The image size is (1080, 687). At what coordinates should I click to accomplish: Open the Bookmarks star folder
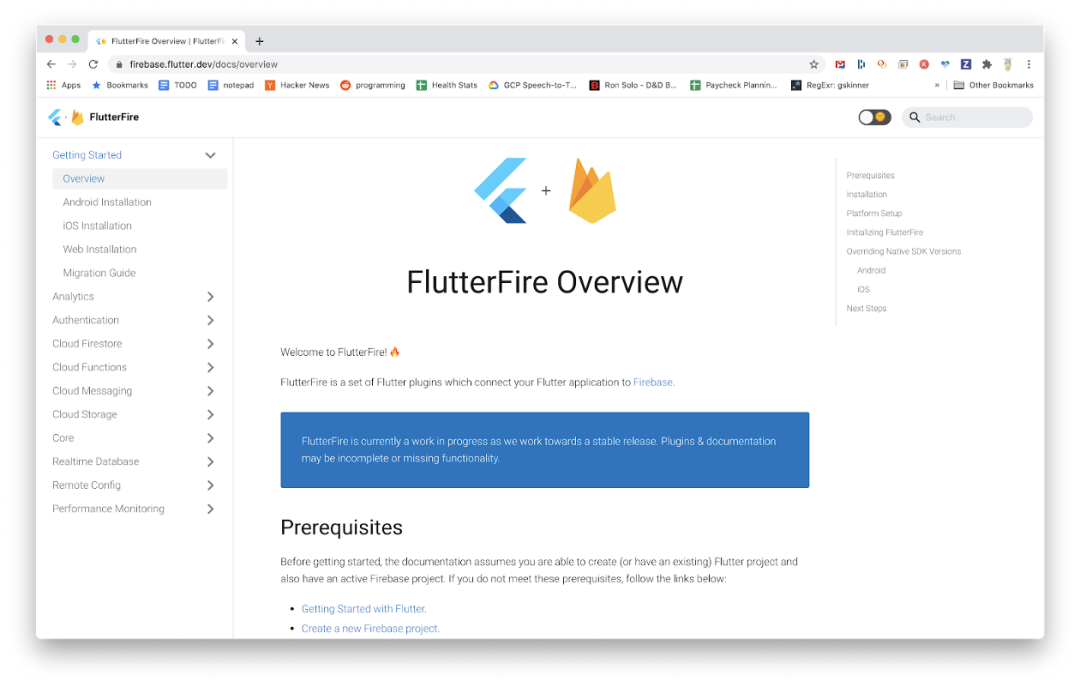119,85
